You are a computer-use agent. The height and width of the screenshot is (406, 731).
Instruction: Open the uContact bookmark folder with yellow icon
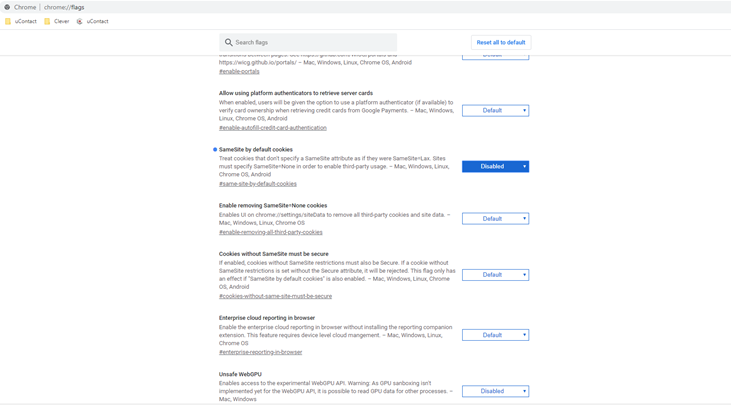21,21
